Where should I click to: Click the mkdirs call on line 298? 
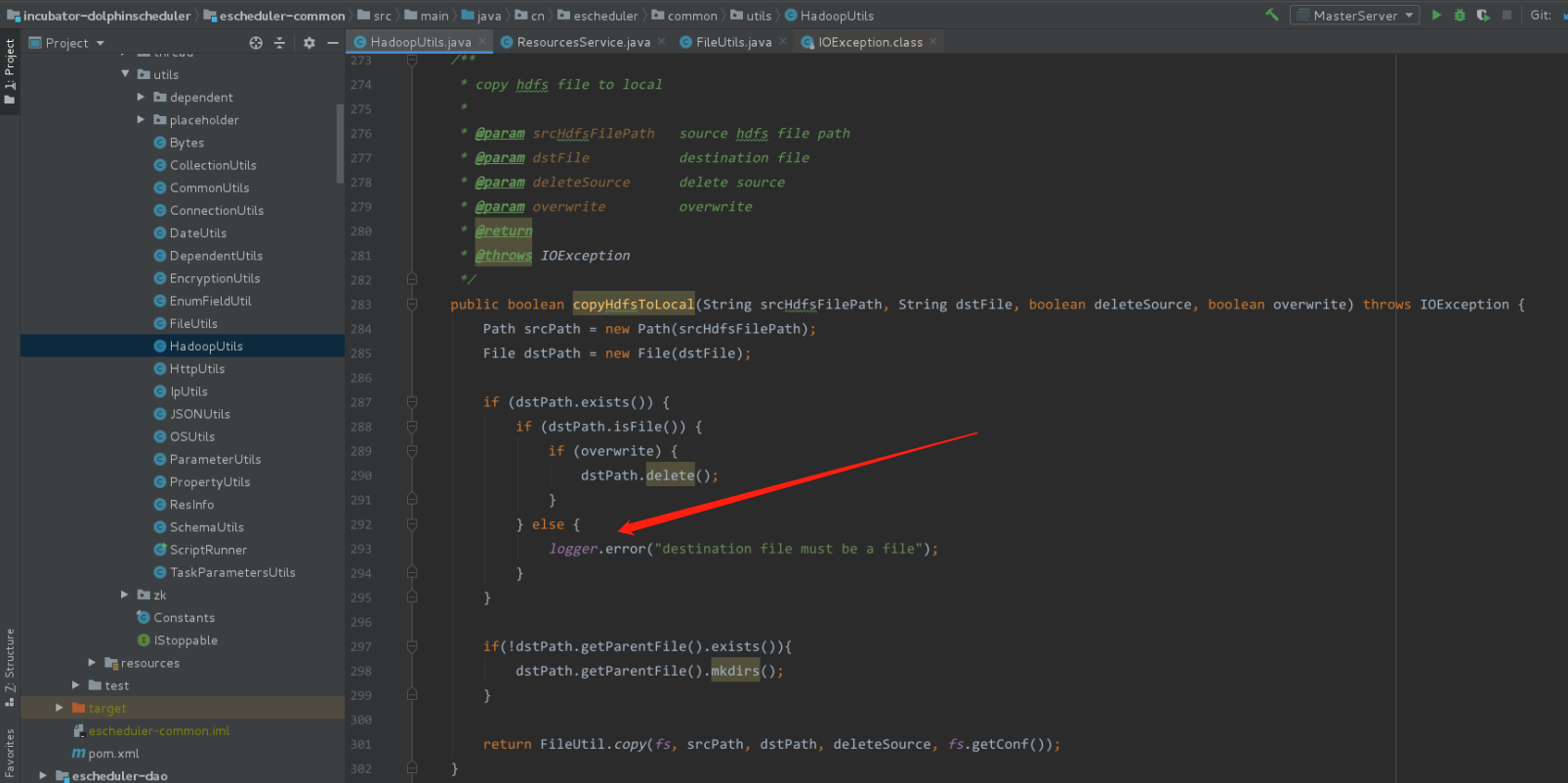[735, 671]
